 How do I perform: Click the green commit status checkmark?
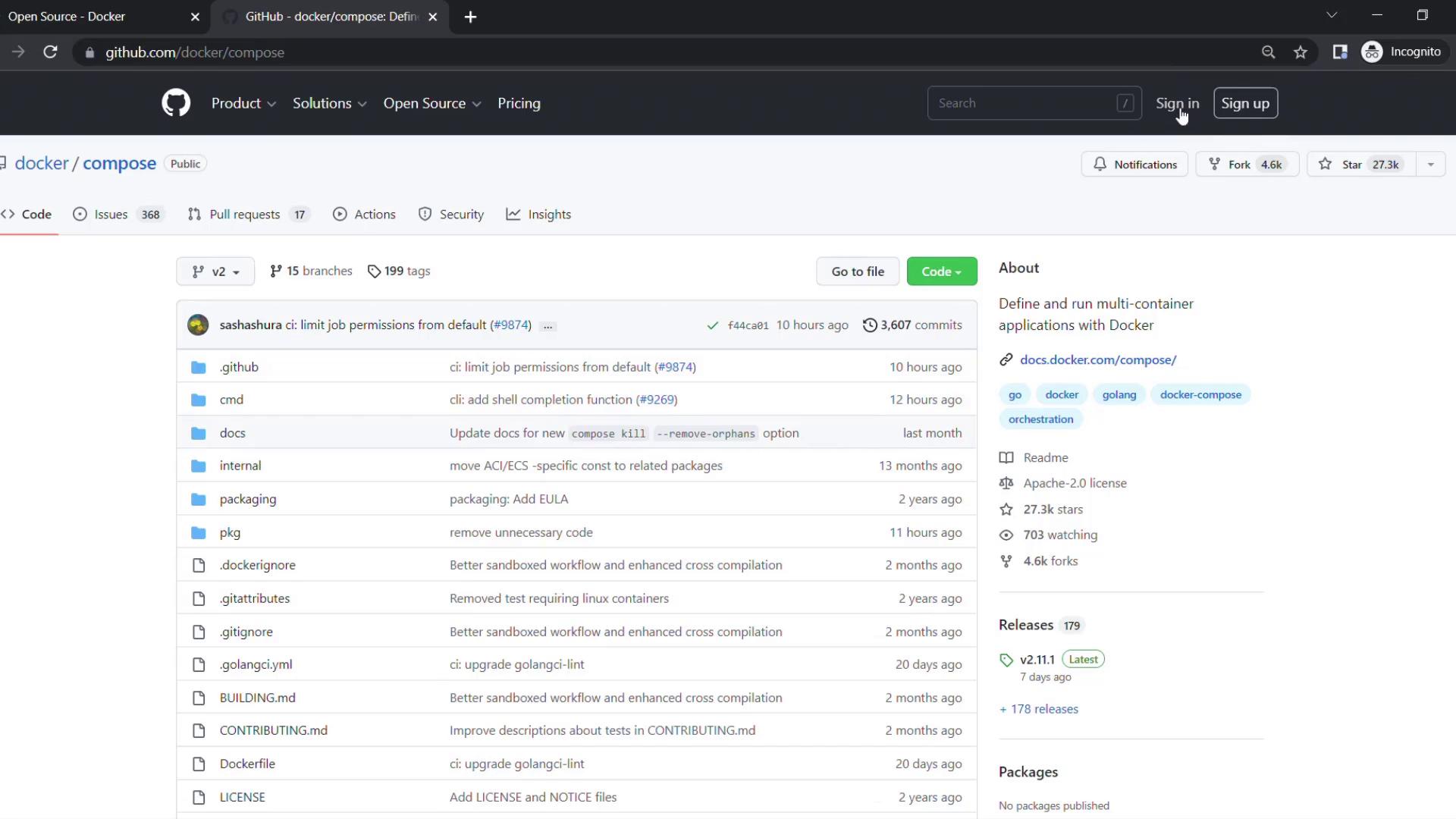pyautogui.click(x=712, y=325)
